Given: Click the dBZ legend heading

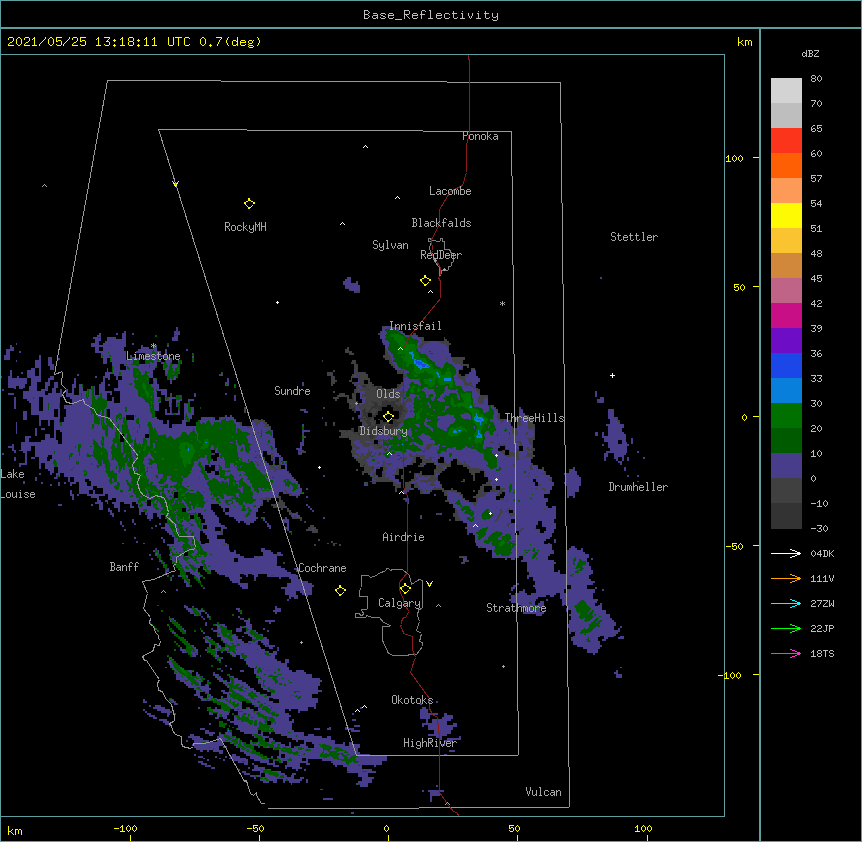Looking at the screenshot, I should pyautogui.click(x=810, y=54).
